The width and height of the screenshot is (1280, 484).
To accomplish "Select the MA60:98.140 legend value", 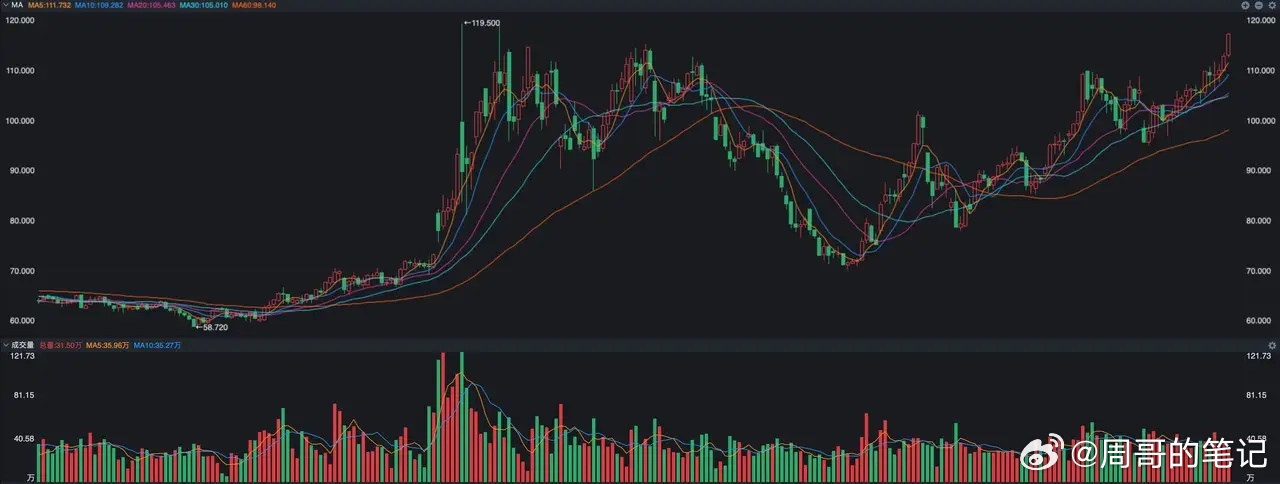I will click(253, 5).
